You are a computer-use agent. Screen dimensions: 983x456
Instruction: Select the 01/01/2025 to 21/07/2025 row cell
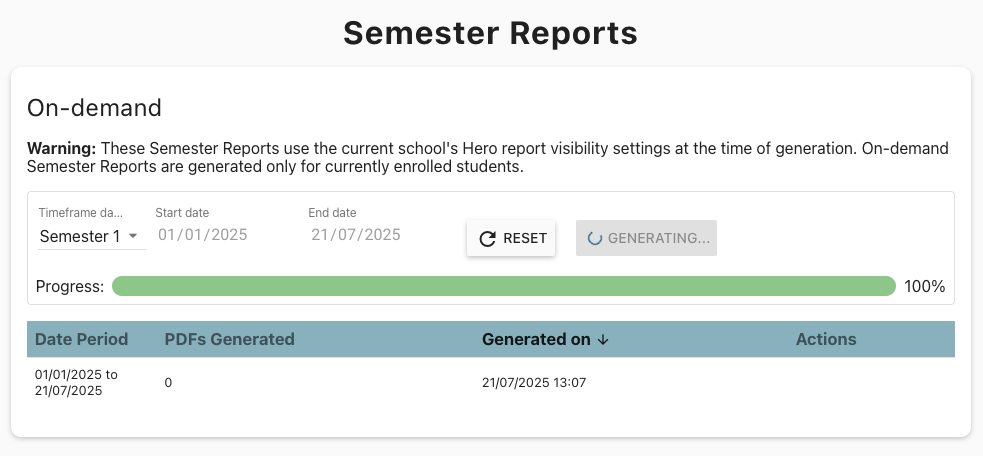pos(76,382)
